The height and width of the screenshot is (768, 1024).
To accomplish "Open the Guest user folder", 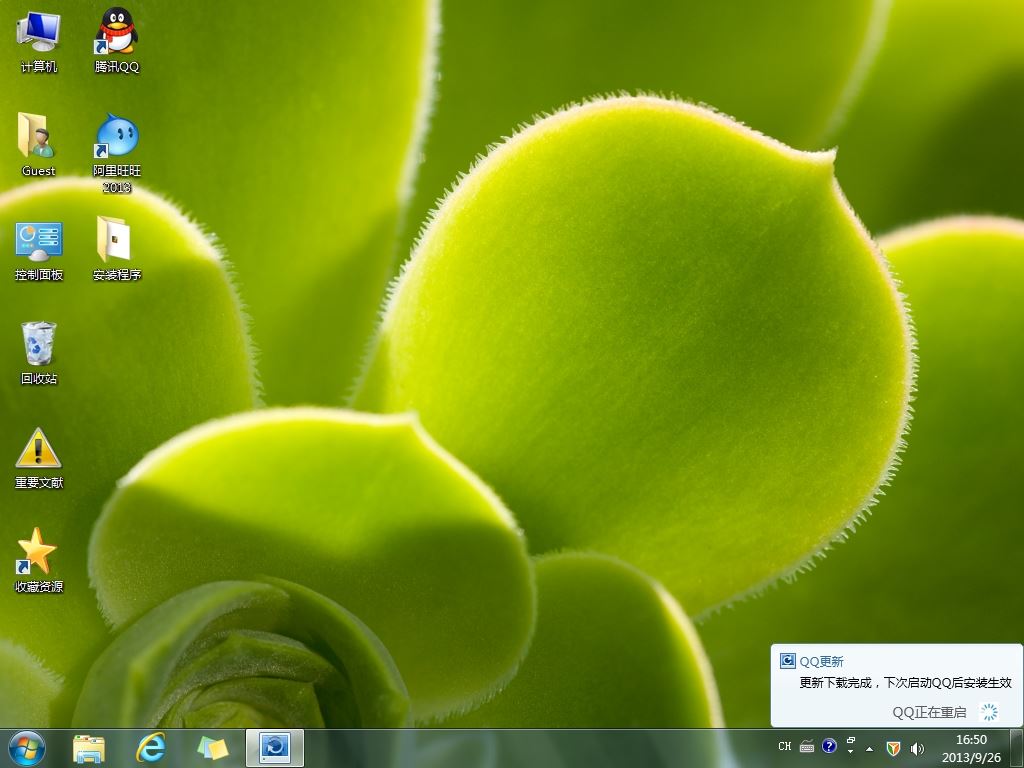I will (39, 145).
